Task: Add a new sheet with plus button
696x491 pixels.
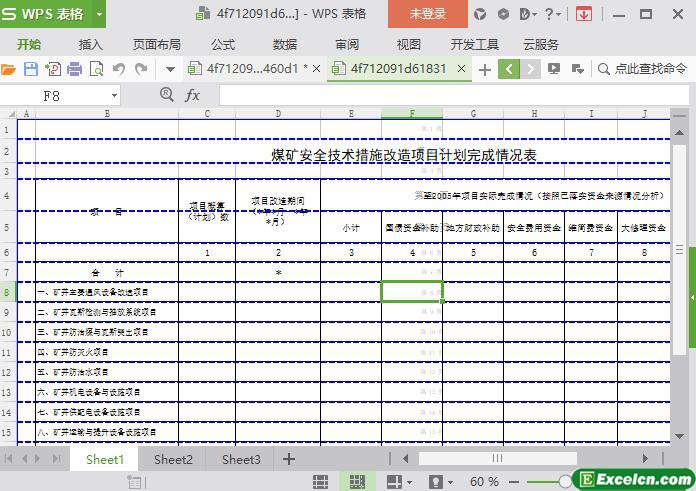Action: point(289,459)
